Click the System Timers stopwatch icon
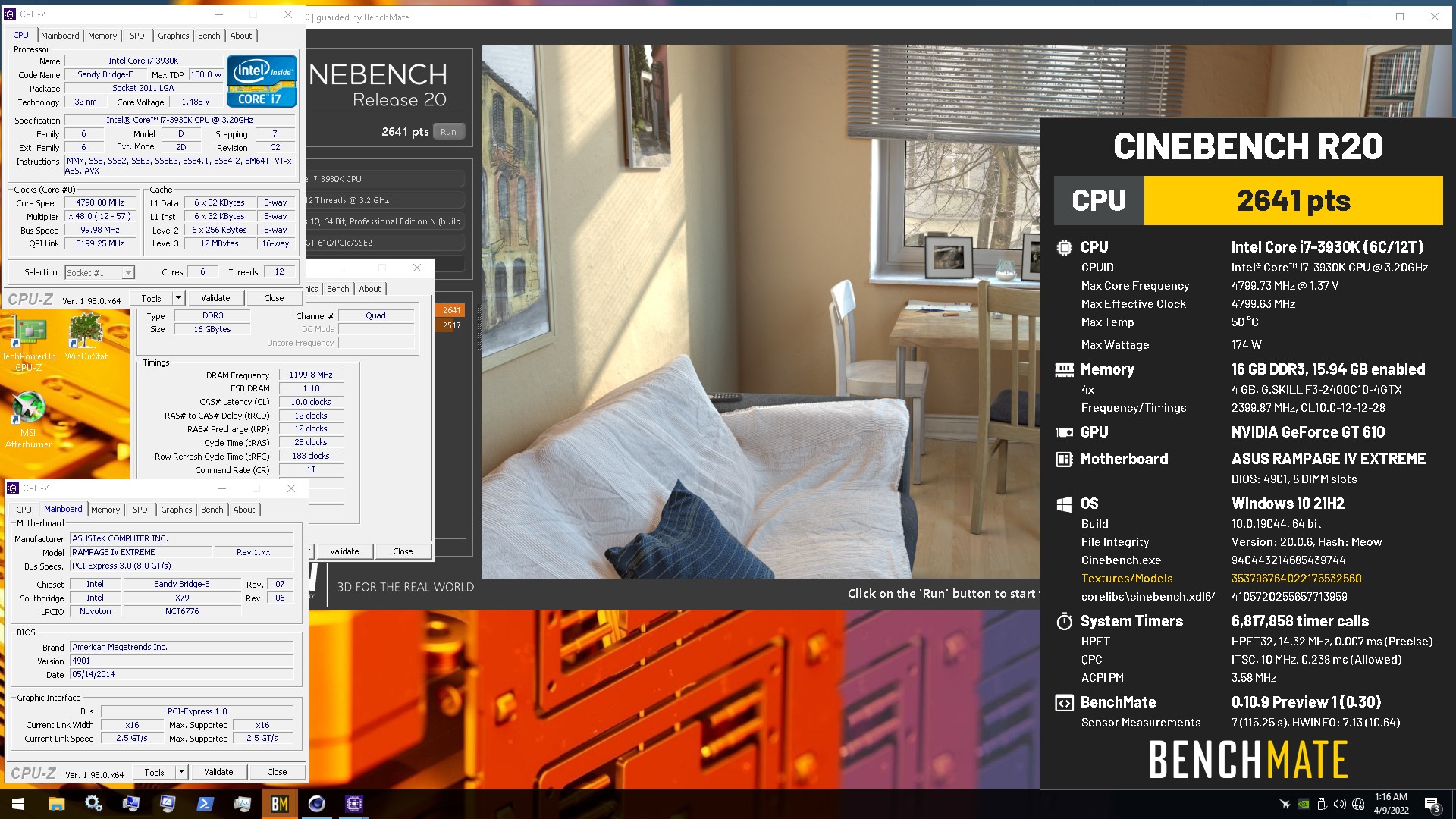The height and width of the screenshot is (819, 1456). click(1064, 621)
